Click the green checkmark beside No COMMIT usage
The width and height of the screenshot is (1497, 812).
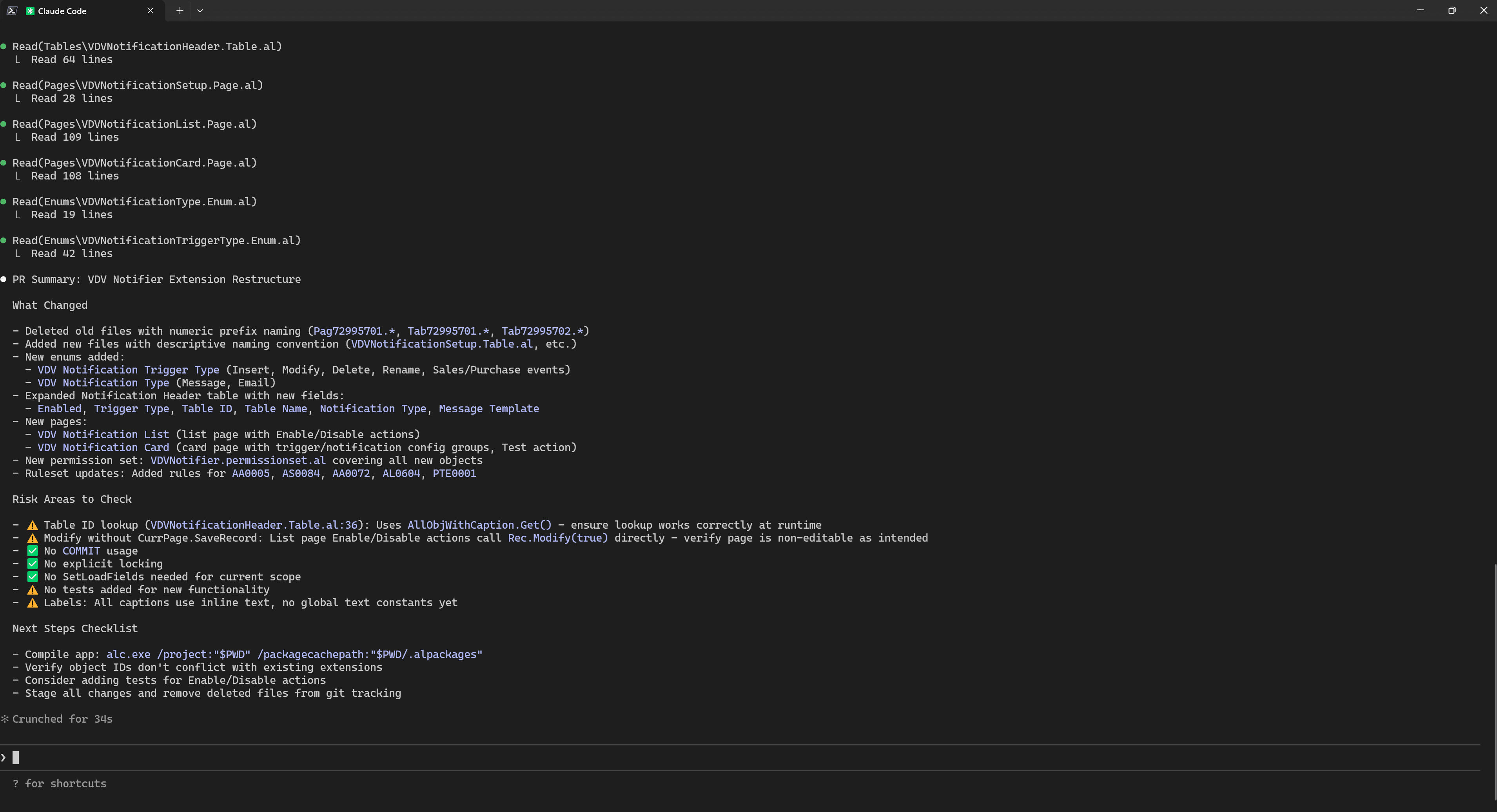(x=33, y=551)
